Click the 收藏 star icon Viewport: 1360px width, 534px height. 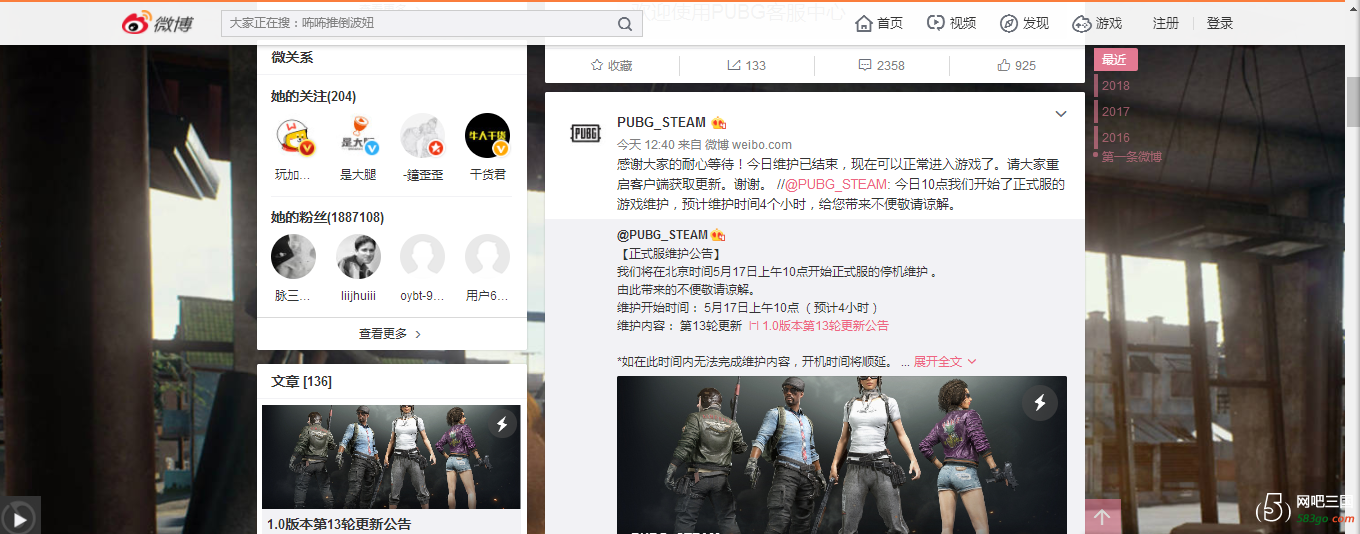click(x=597, y=65)
